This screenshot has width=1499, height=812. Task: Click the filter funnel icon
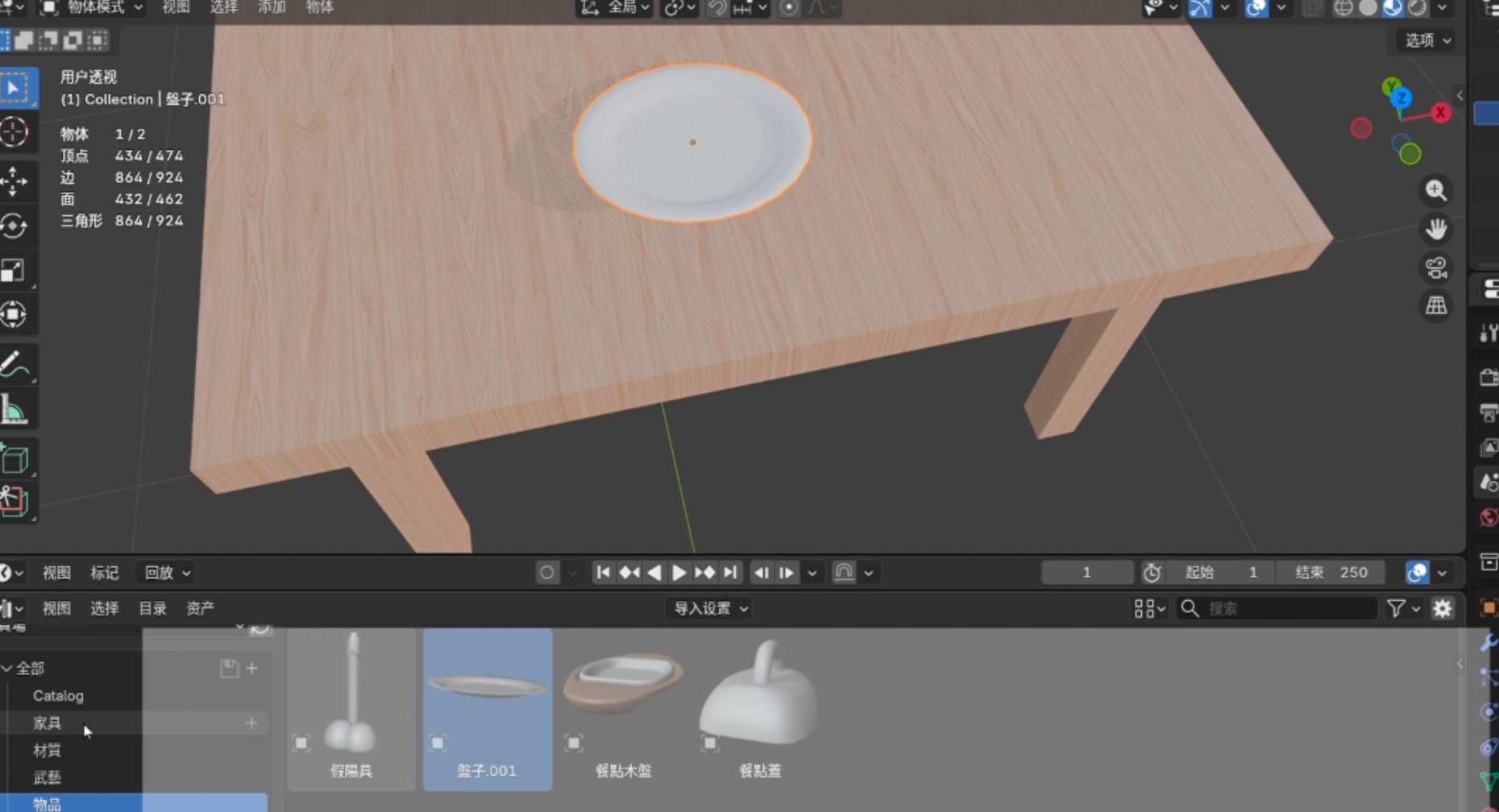(x=1397, y=608)
